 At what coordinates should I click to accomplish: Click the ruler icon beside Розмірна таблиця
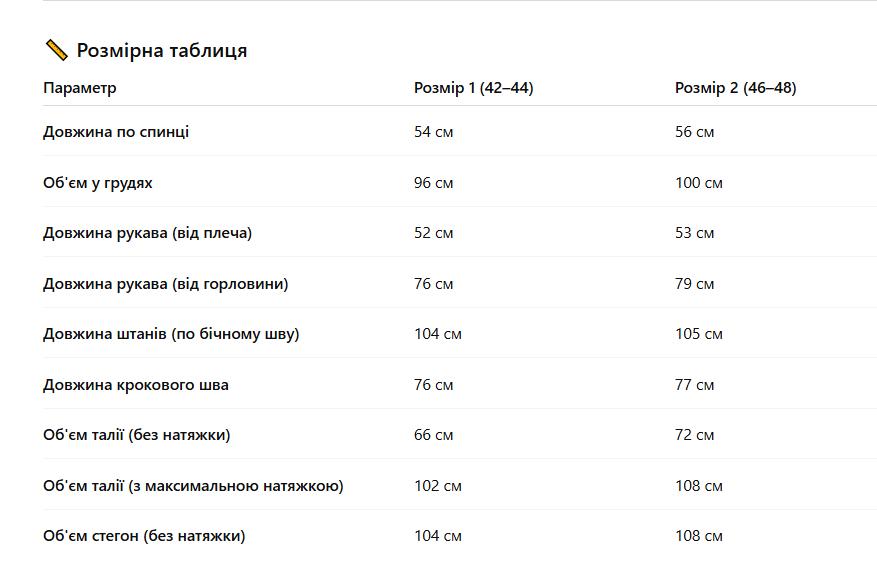pyautogui.click(x=56, y=50)
